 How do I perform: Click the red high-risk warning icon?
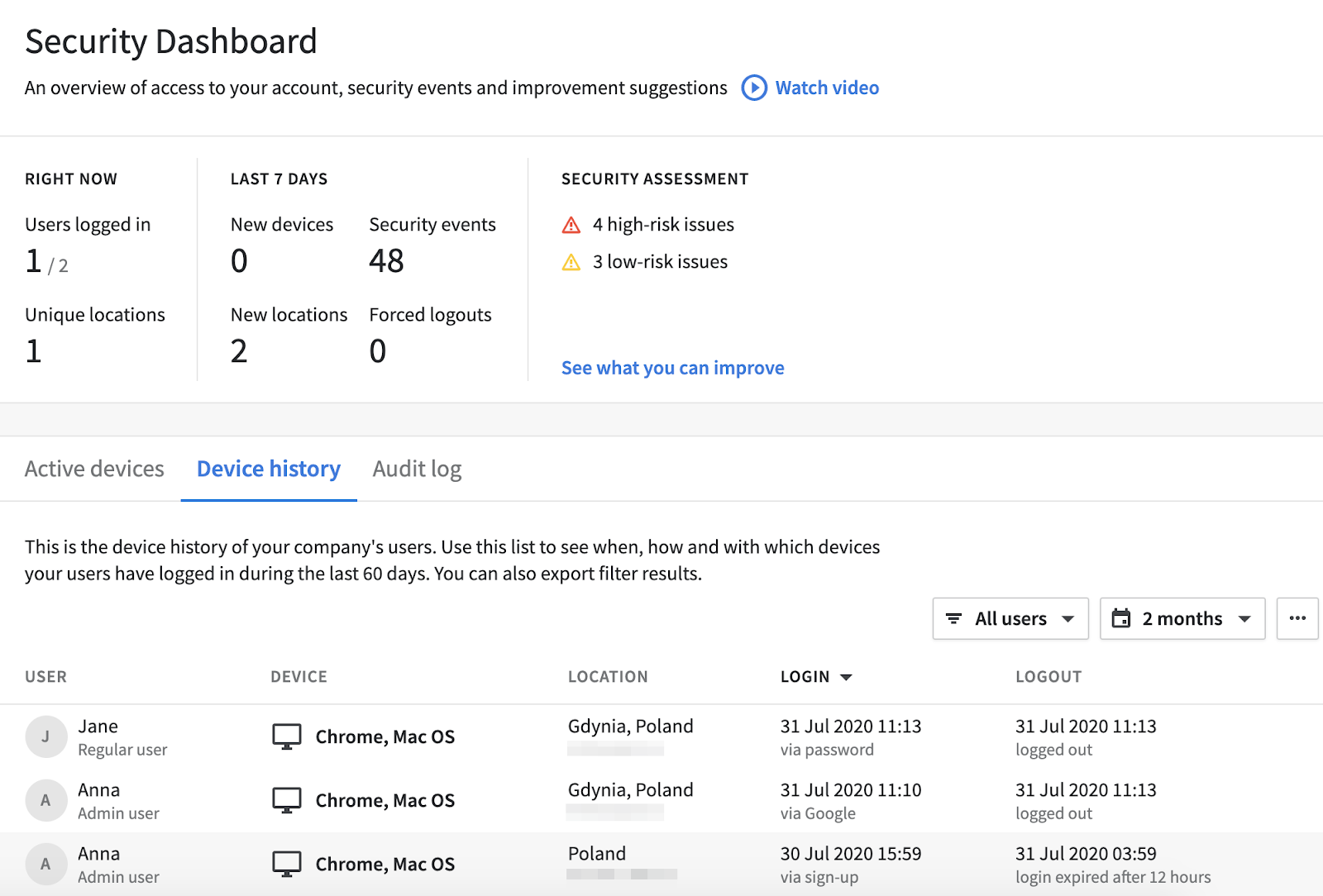tap(571, 225)
